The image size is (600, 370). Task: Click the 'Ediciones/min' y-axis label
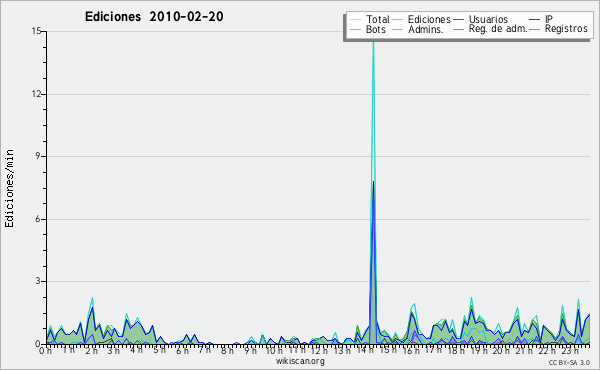9,188
